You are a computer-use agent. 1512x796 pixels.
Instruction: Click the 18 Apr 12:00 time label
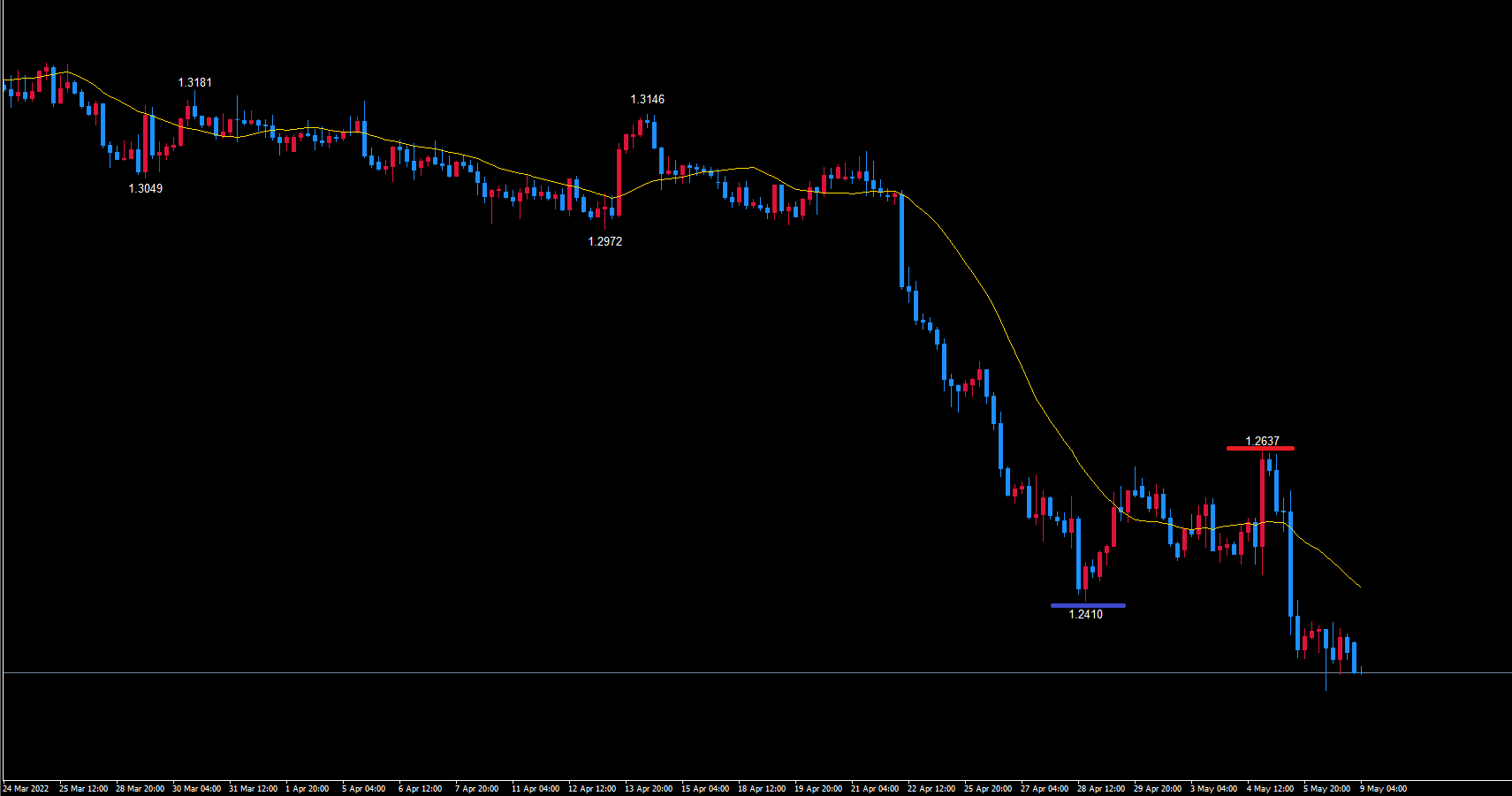pos(761,788)
